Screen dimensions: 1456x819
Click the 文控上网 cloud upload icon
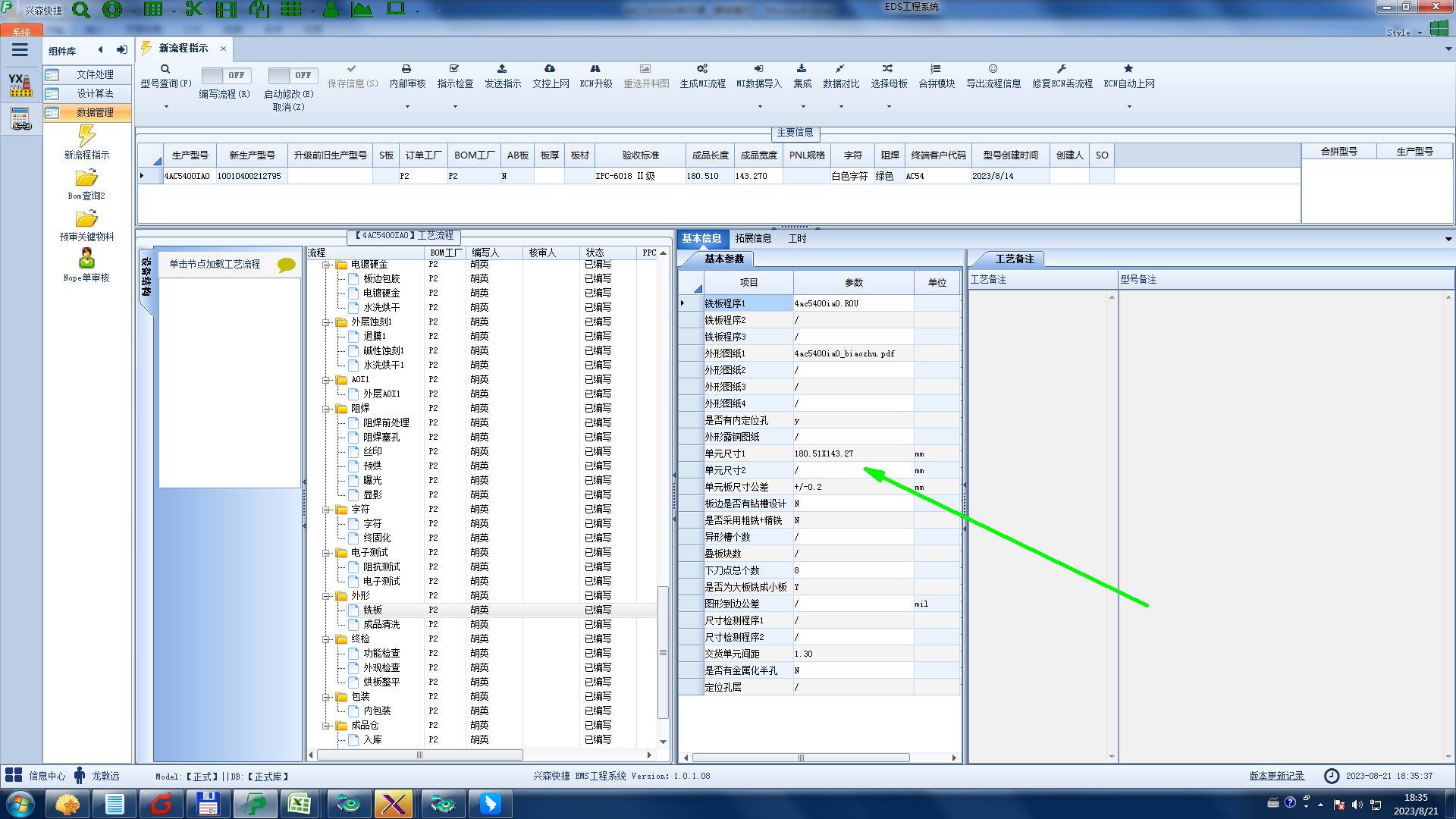tap(550, 69)
